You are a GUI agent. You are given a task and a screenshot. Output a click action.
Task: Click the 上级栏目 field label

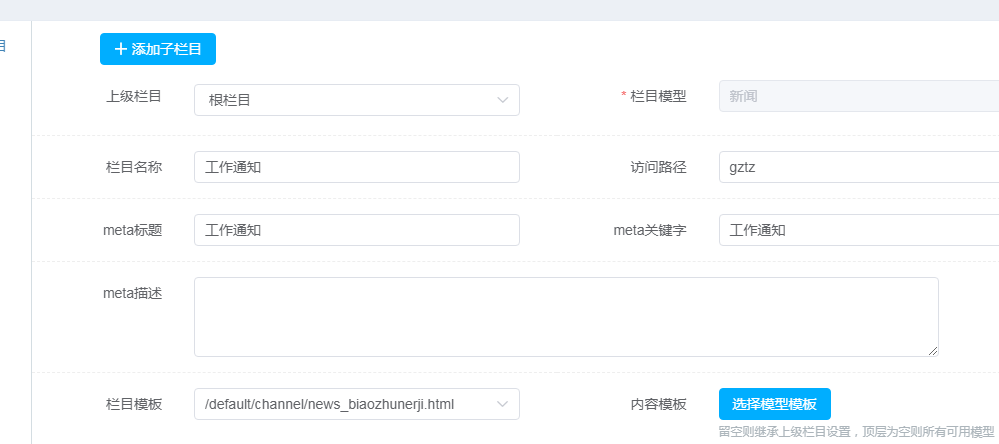(134, 97)
